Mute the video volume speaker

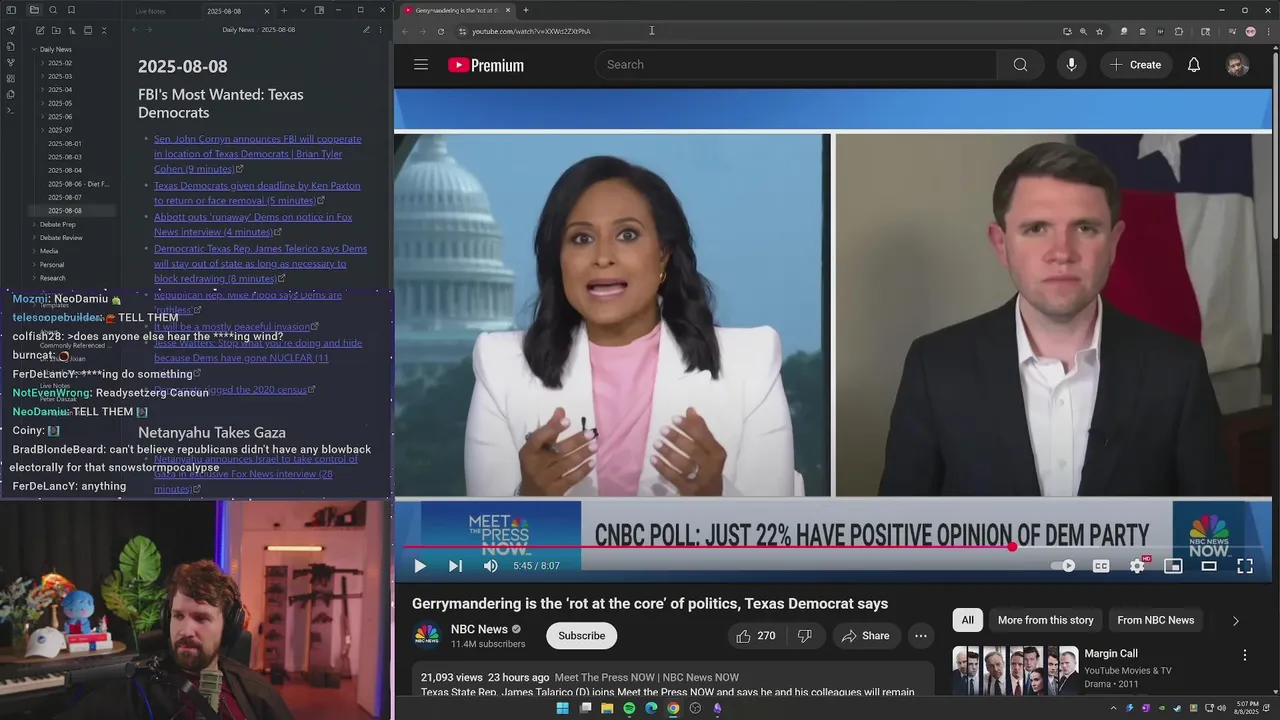click(x=490, y=566)
